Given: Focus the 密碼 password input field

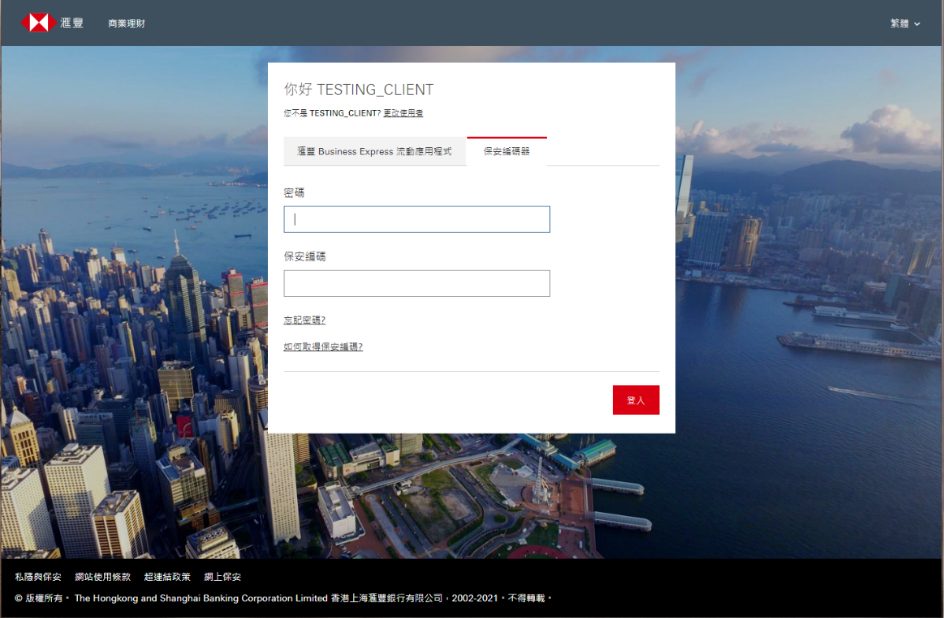Looking at the screenshot, I should pyautogui.click(x=417, y=220).
